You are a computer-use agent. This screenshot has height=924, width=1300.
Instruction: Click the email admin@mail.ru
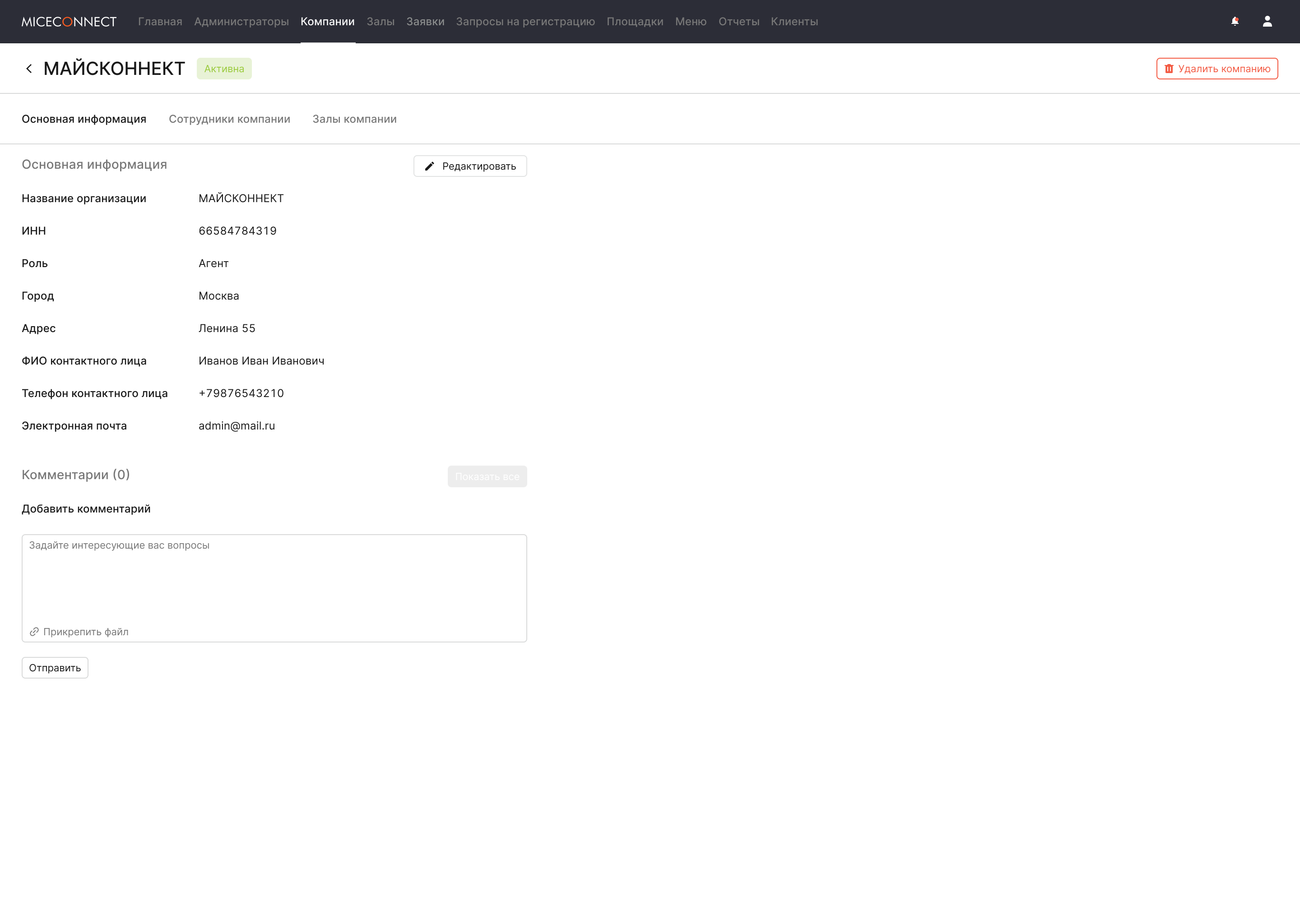click(237, 425)
